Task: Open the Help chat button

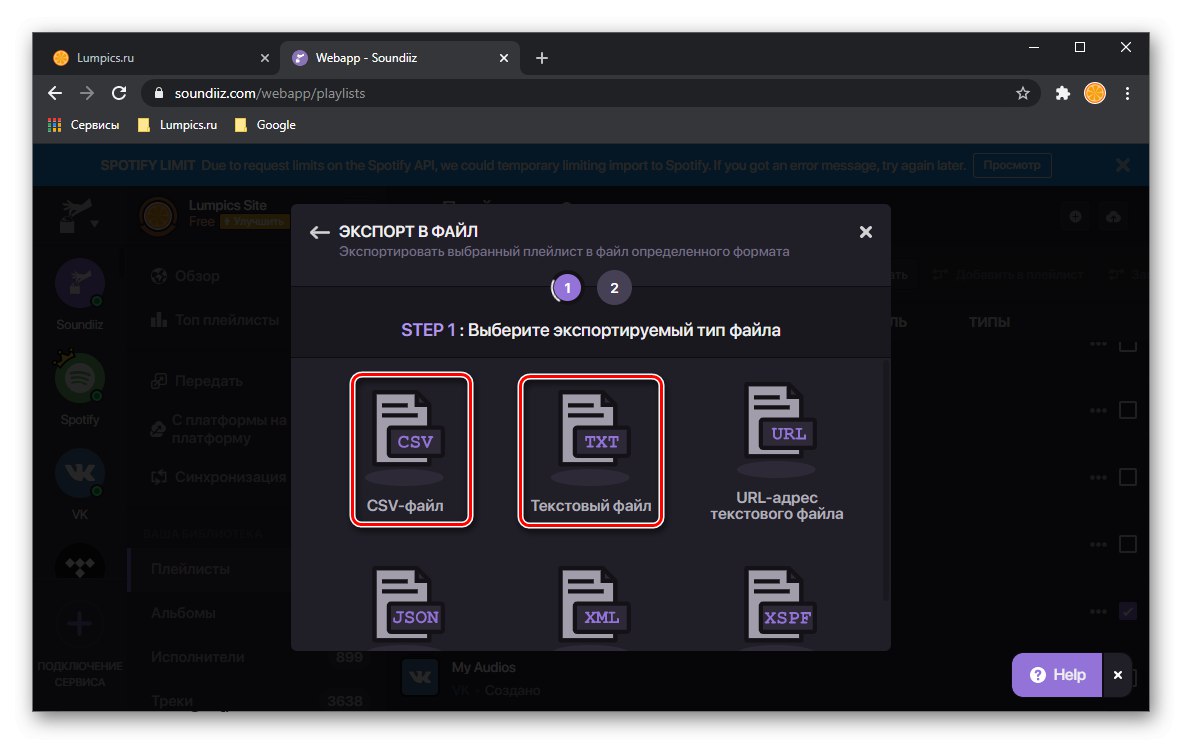Action: [1057, 675]
